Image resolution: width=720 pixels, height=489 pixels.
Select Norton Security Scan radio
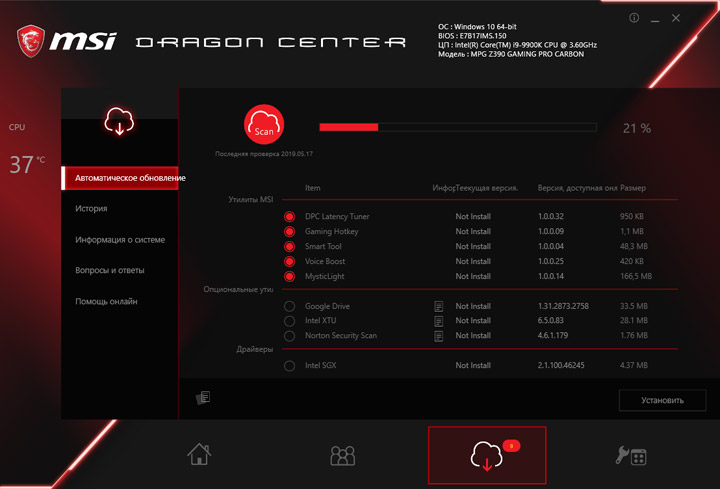pyautogui.click(x=289, y=336)
